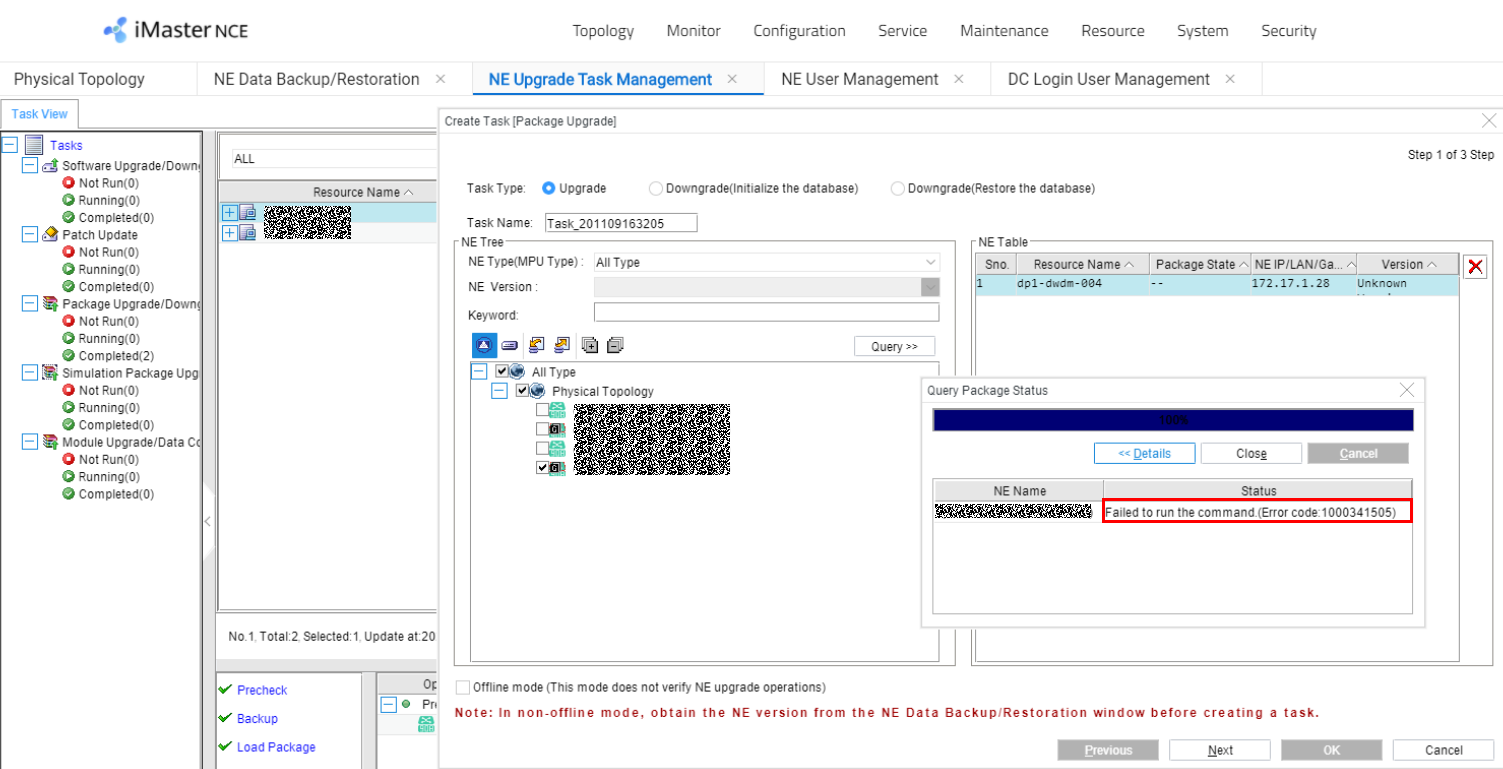
Task: Click the Software Upgrade/Downgrade node icon
Action: 50,166
